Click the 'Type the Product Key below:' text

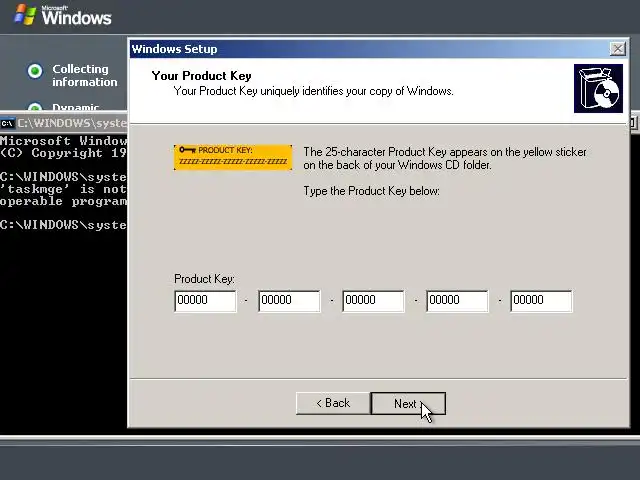[x=371, y=191]
